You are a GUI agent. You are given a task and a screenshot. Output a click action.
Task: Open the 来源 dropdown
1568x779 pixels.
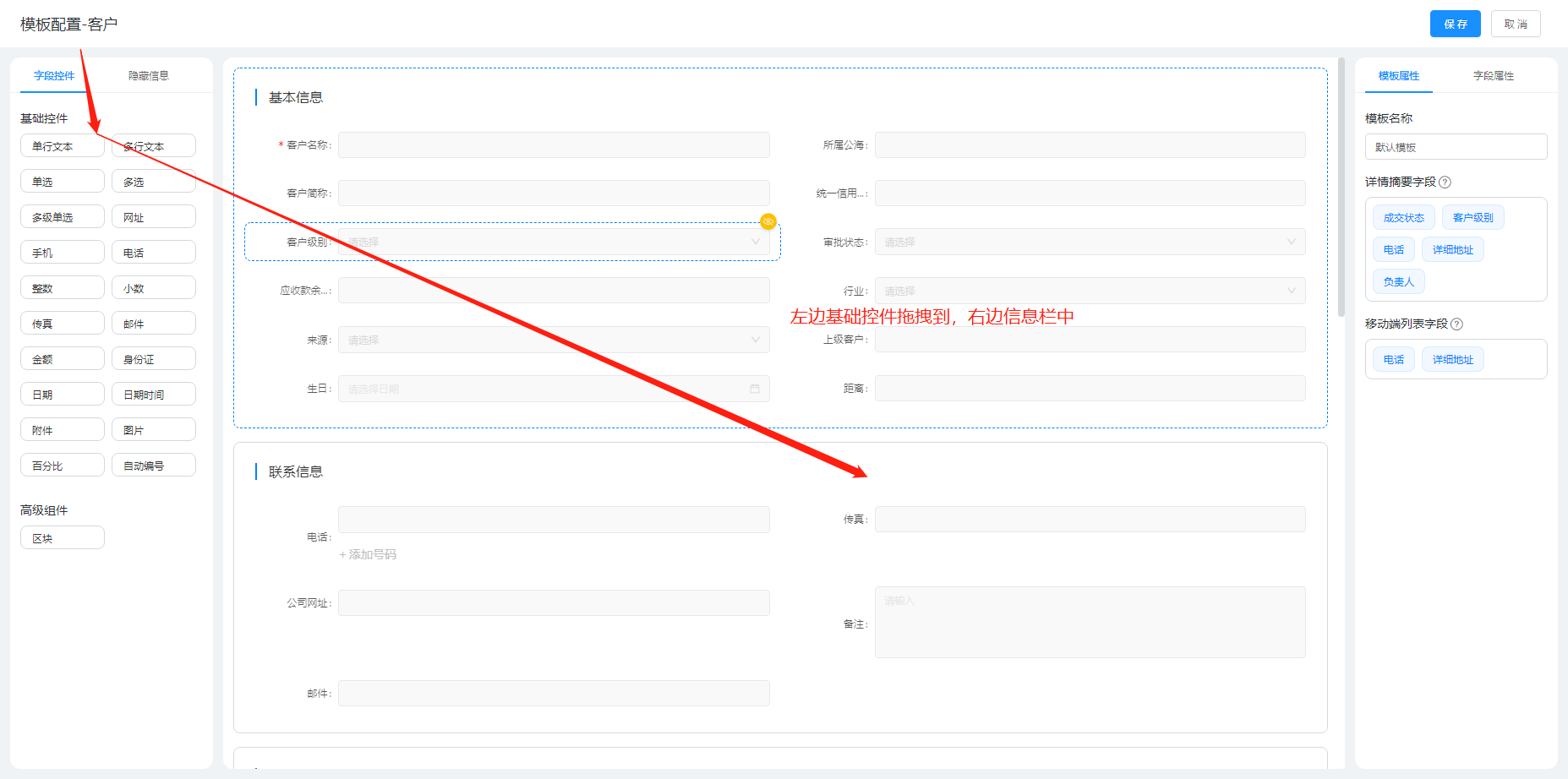click(554, 340)
